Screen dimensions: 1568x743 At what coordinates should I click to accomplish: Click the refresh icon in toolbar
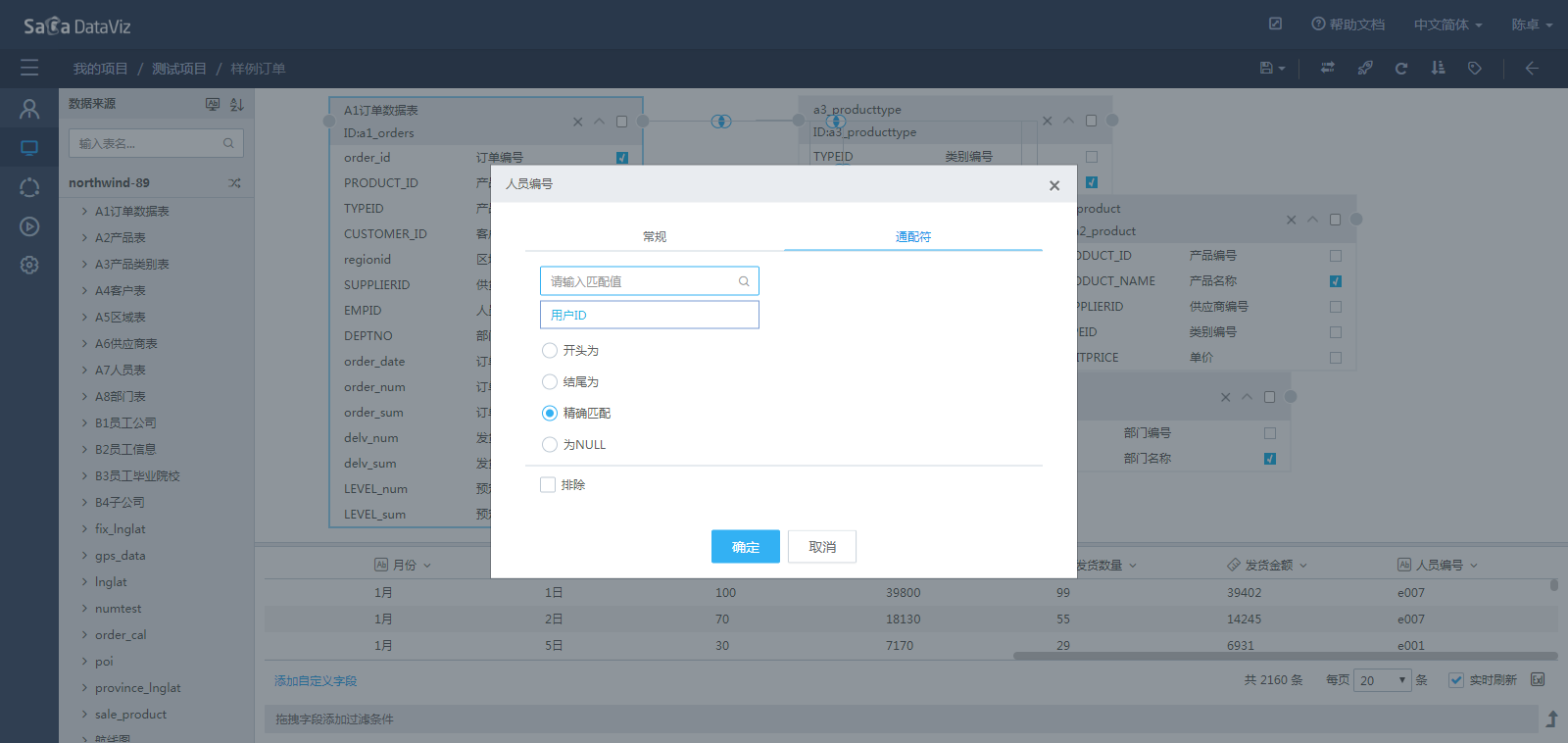pyautogui.click(x=1401, y=68)
